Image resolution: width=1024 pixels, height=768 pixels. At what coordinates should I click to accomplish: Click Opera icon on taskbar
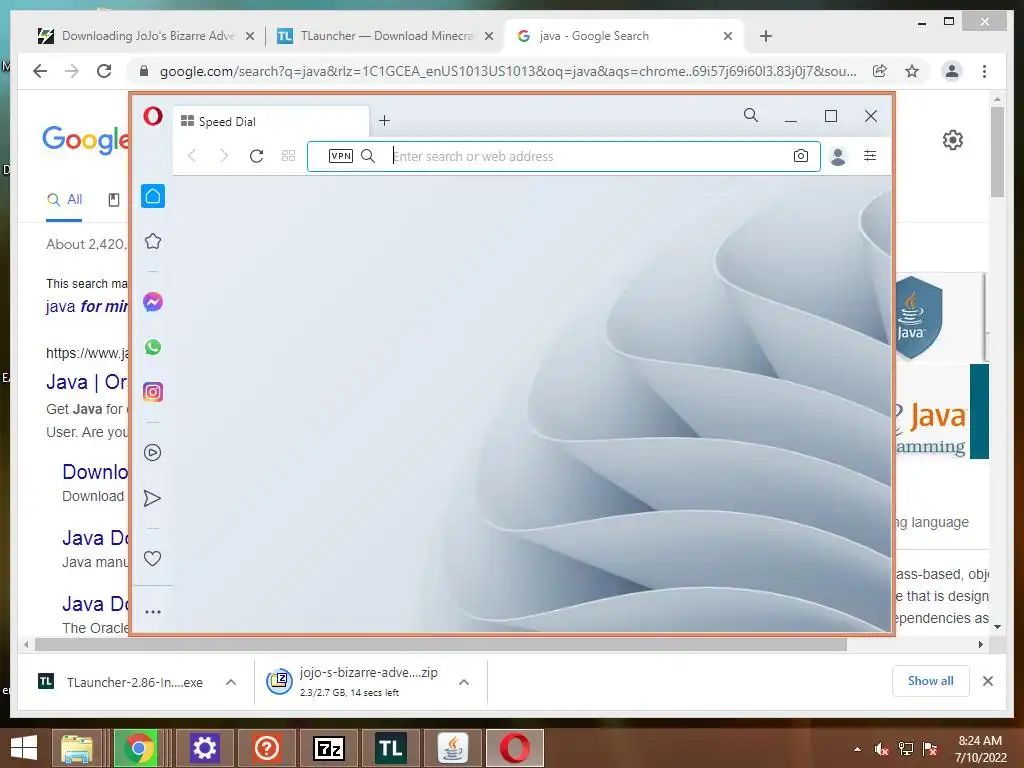click(x=515, y=748)
